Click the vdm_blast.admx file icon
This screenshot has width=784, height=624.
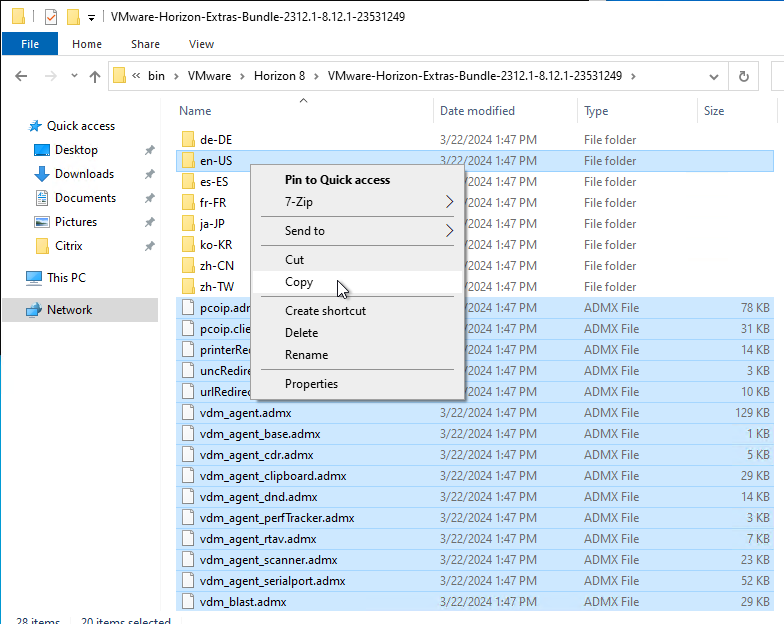coord(188,602)
